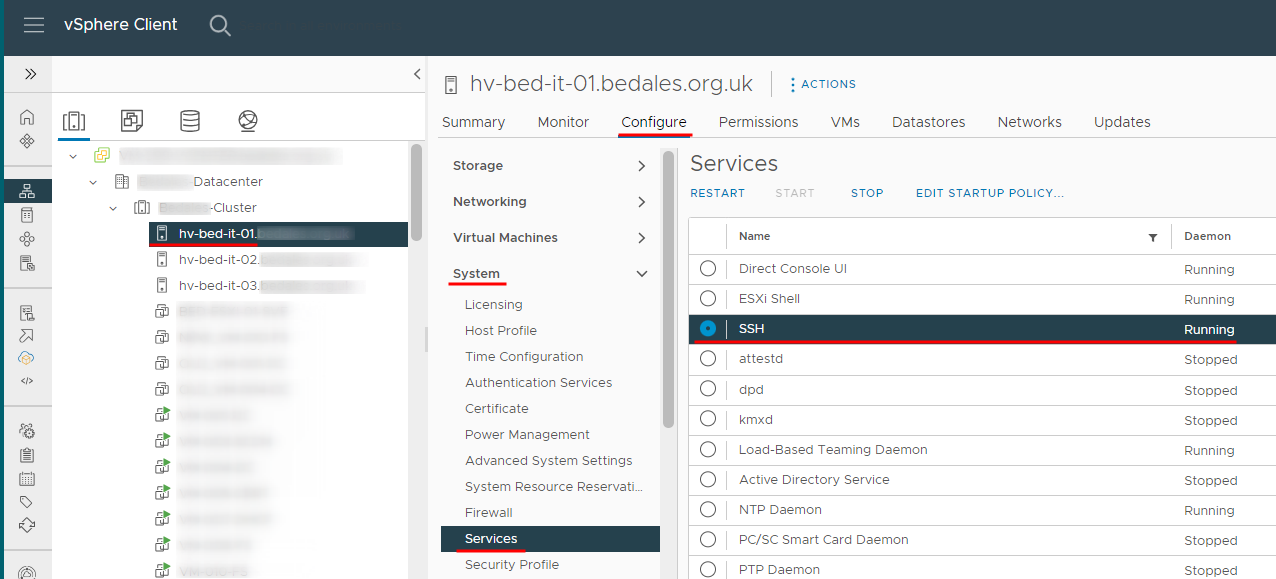1276x579 pixels.
Task: Open the Networks tab
Action: coord(1029,122)
